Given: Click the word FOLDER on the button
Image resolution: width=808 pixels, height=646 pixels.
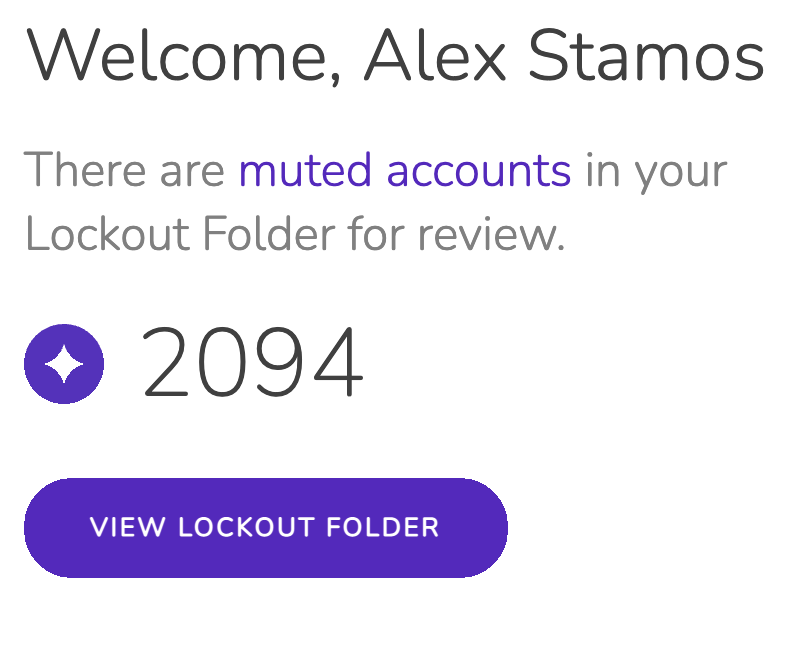Looking at the screenshot, I should pos(391,528).
